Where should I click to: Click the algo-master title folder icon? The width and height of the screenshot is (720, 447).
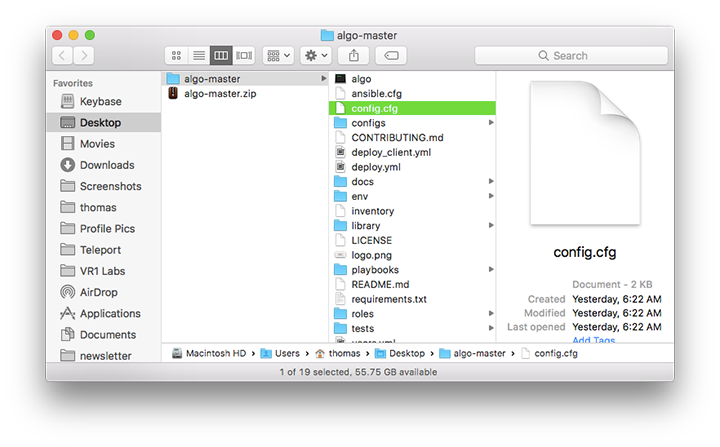(327, 35)
